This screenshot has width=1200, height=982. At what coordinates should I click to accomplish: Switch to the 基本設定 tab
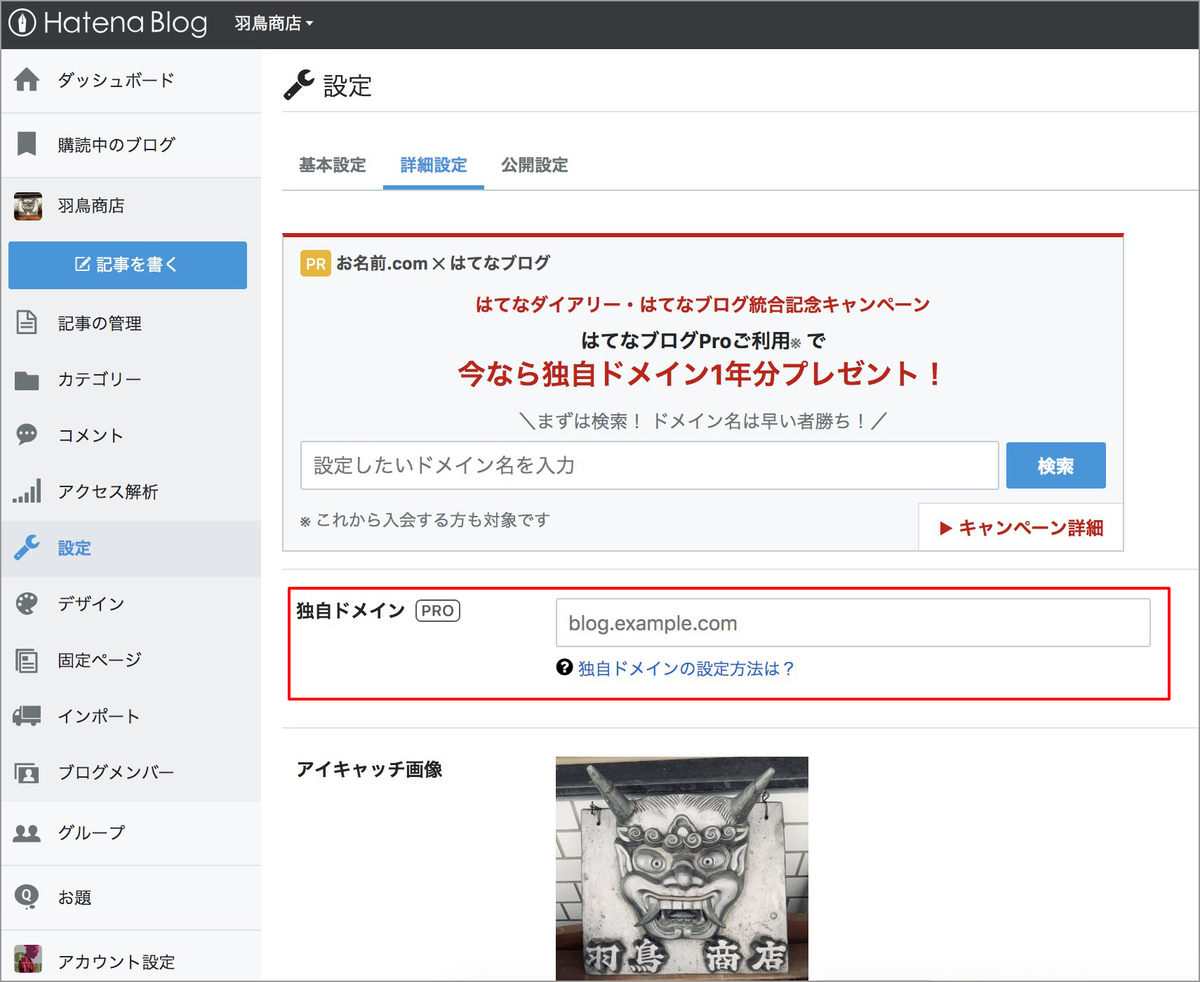[332, 165]
